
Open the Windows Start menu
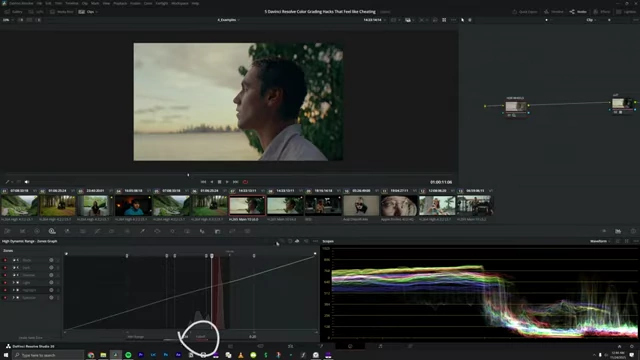6,355
